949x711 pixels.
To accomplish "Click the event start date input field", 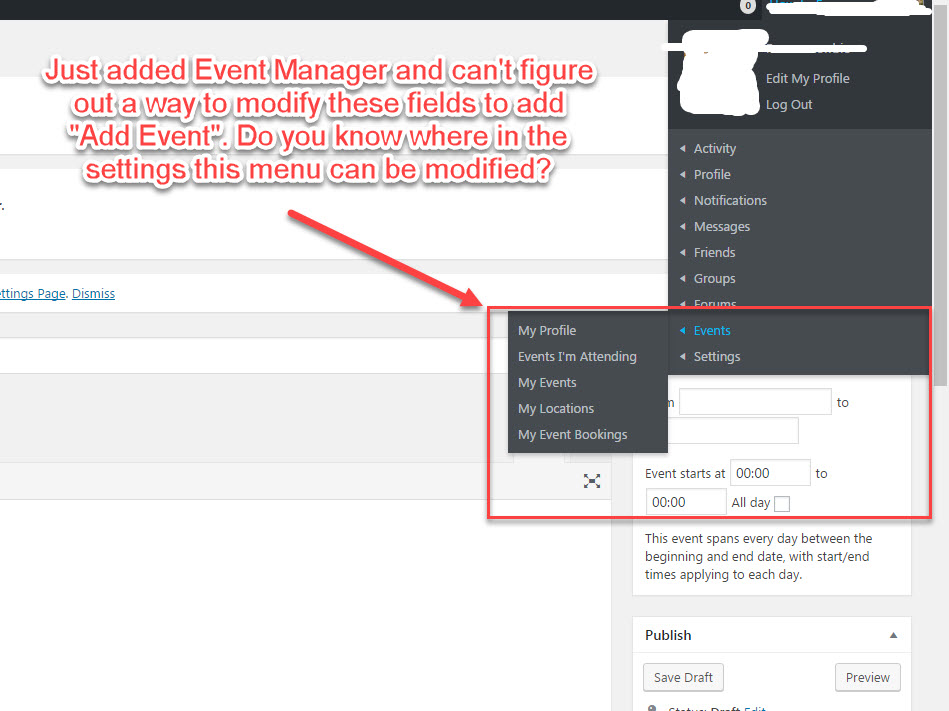I will tap(755, 403).
